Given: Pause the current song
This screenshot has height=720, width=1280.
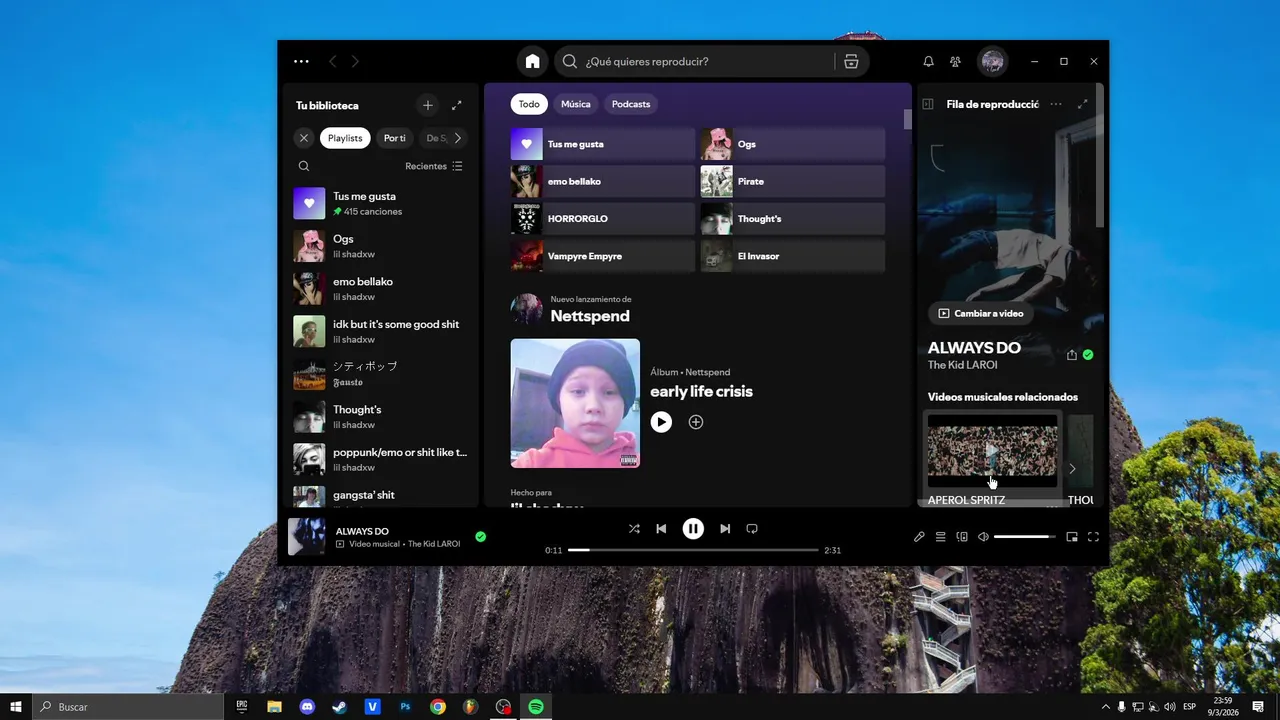Looking at the screenshot, I should click(693, 528).
